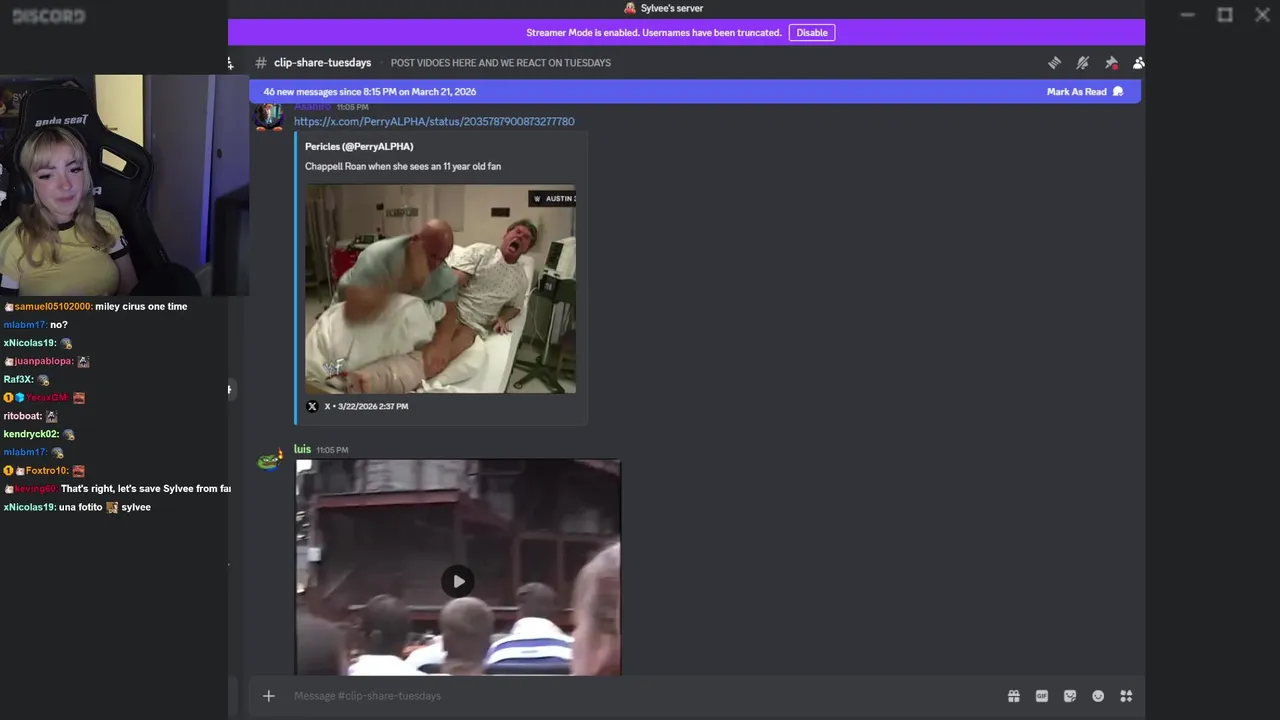Click the streamer webcam overlay

click(124, 186)
